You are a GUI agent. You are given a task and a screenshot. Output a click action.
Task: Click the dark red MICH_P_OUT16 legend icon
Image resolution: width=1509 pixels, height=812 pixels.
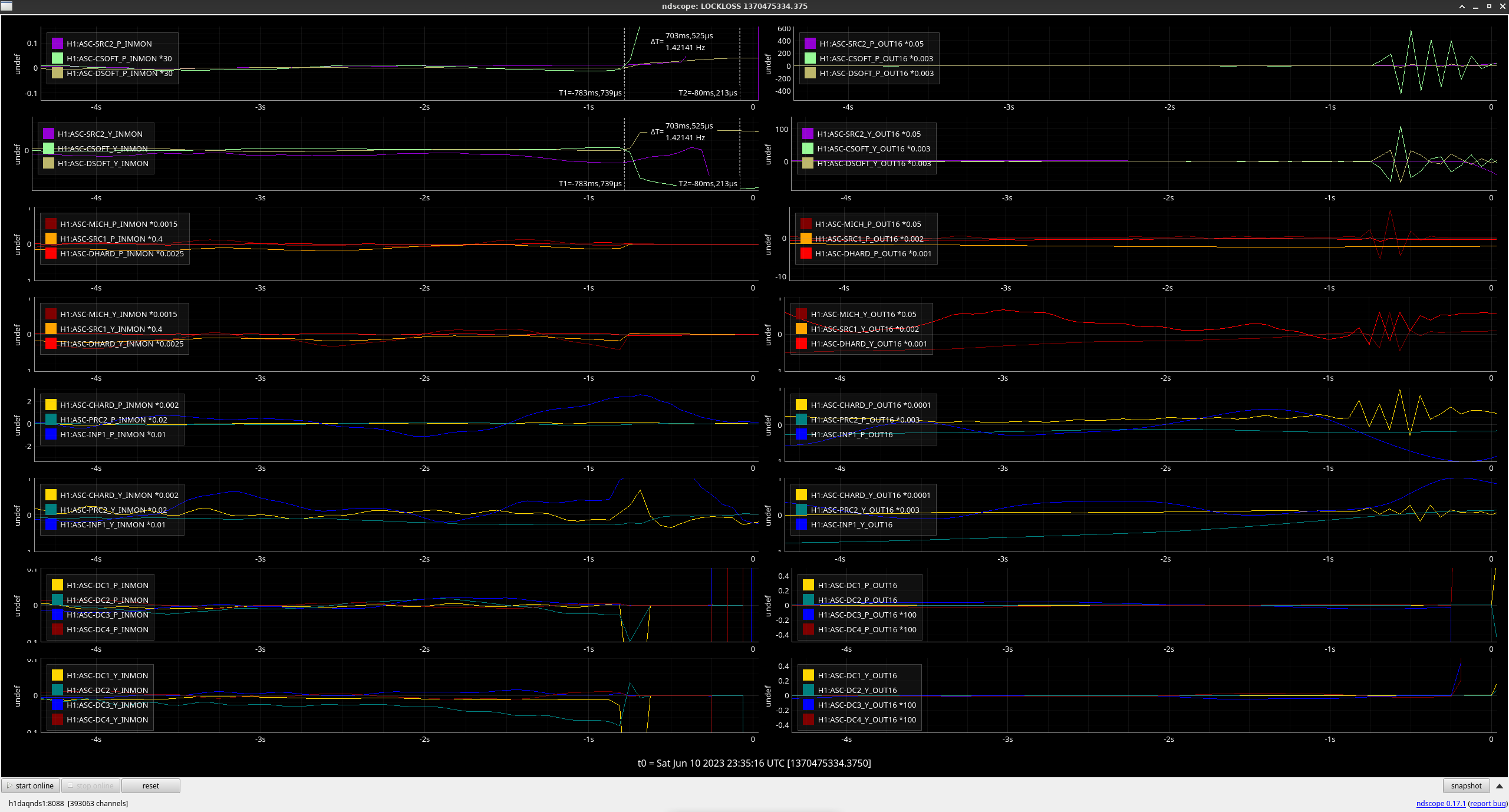(806, 224)
